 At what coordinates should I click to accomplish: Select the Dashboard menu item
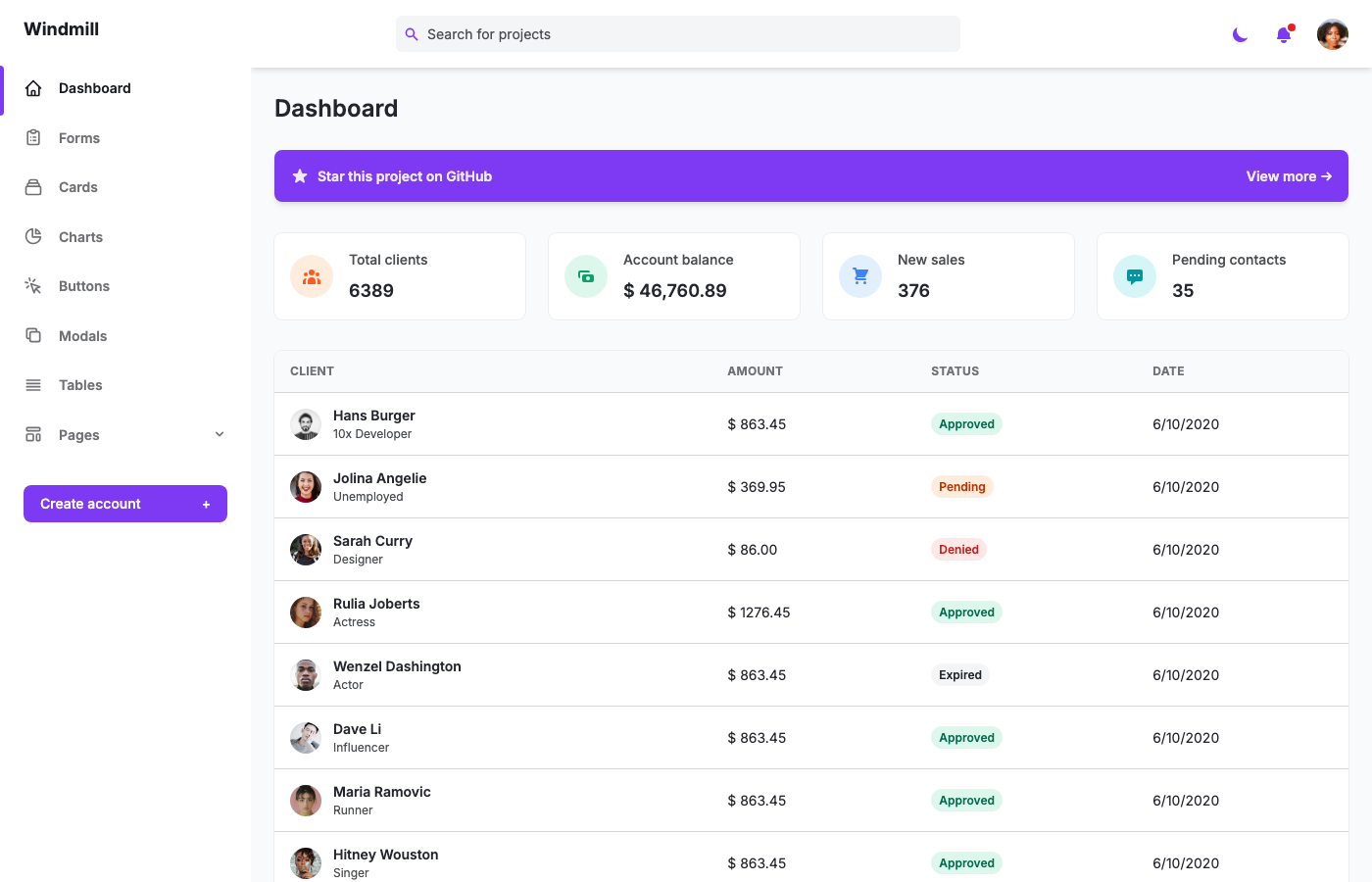[x=94, y=87]
